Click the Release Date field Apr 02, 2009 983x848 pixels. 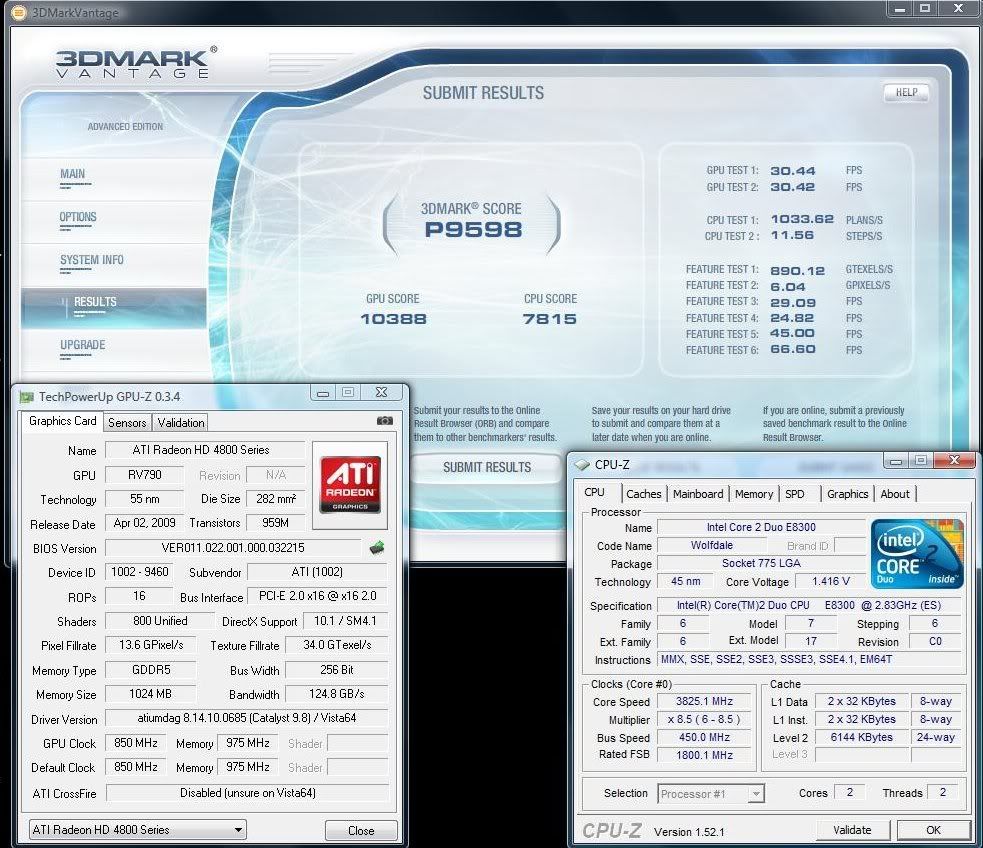[144, 523]
